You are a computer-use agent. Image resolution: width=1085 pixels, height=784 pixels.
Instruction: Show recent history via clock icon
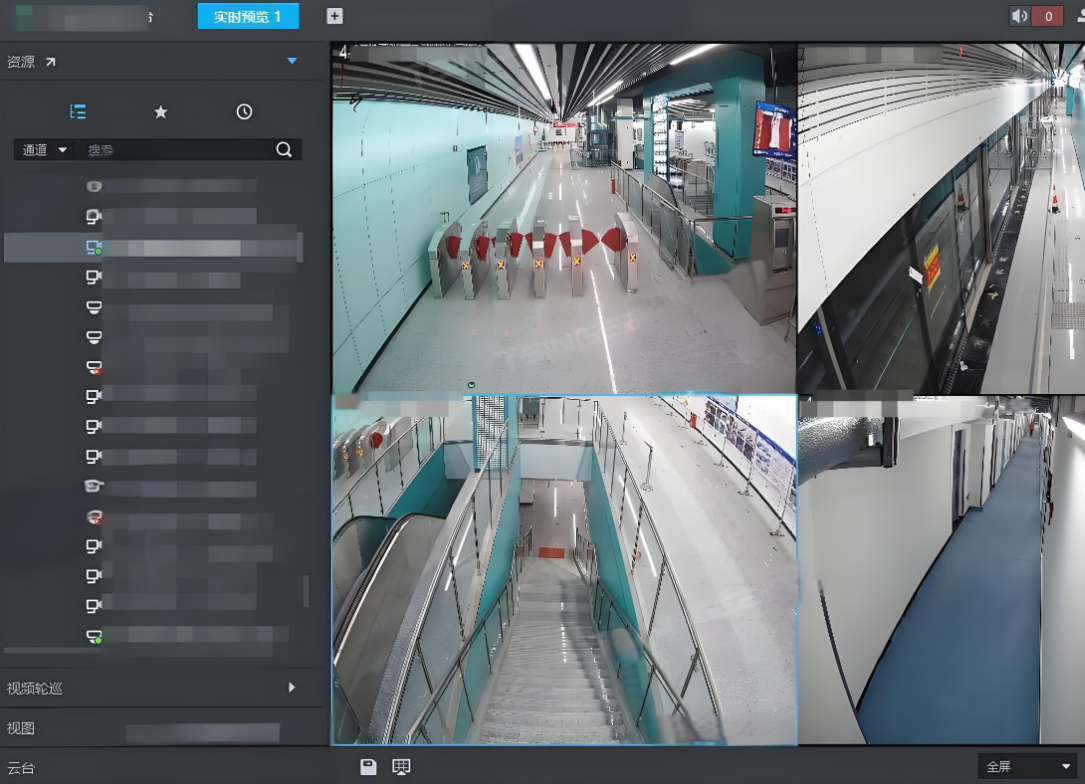coord(244,112)
